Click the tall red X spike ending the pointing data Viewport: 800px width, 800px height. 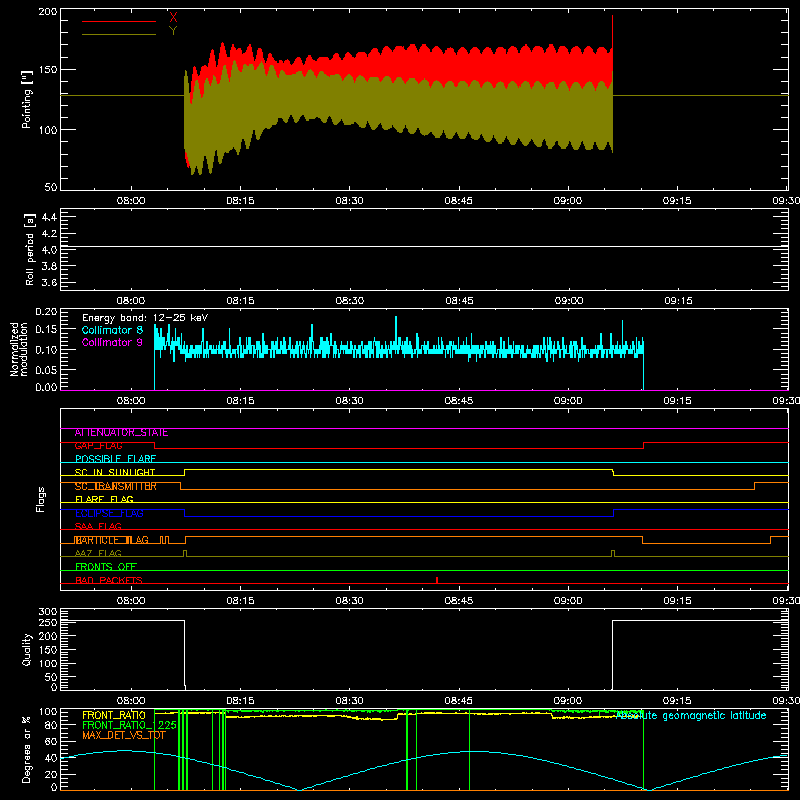[x=612, y=43]
